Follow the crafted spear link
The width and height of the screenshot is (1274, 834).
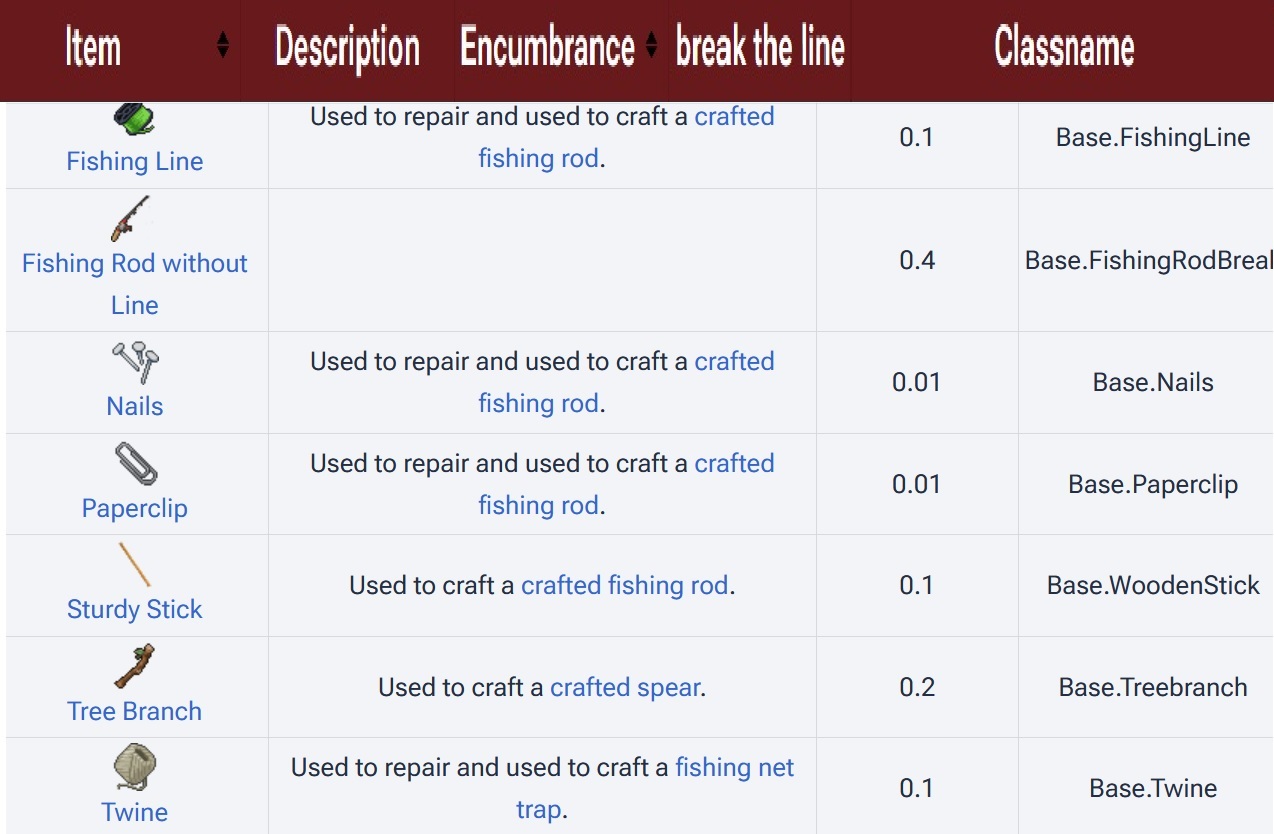click(x=625, y=687)
